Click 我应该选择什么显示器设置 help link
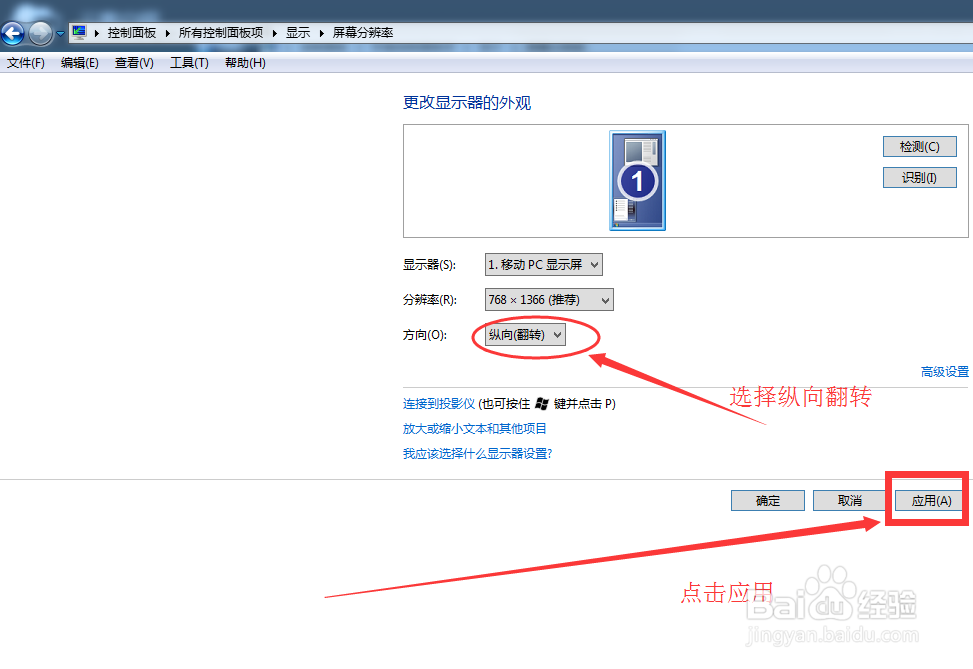 pyautogui.click(x=478, y=452)
